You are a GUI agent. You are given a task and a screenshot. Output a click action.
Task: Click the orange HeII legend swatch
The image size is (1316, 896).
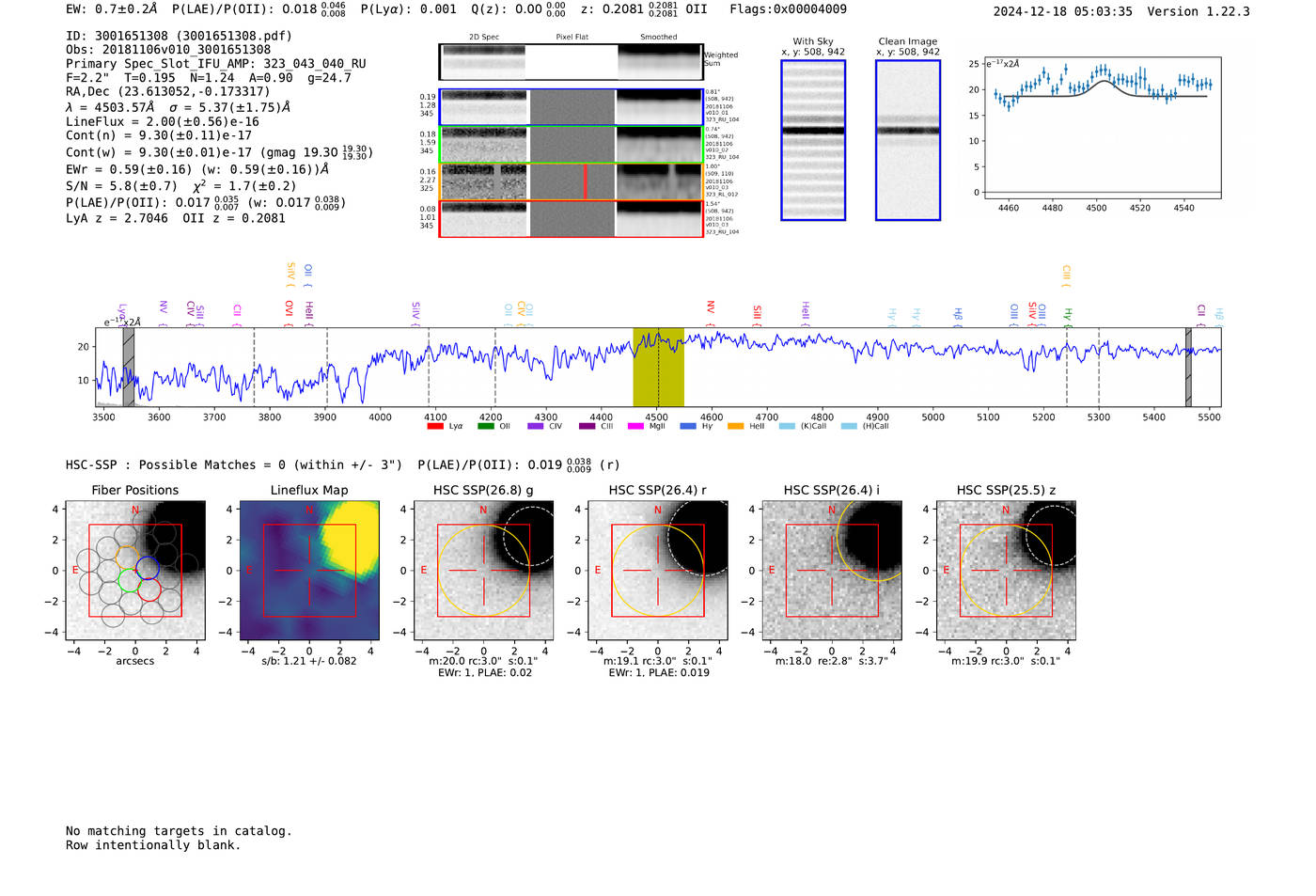736,426
